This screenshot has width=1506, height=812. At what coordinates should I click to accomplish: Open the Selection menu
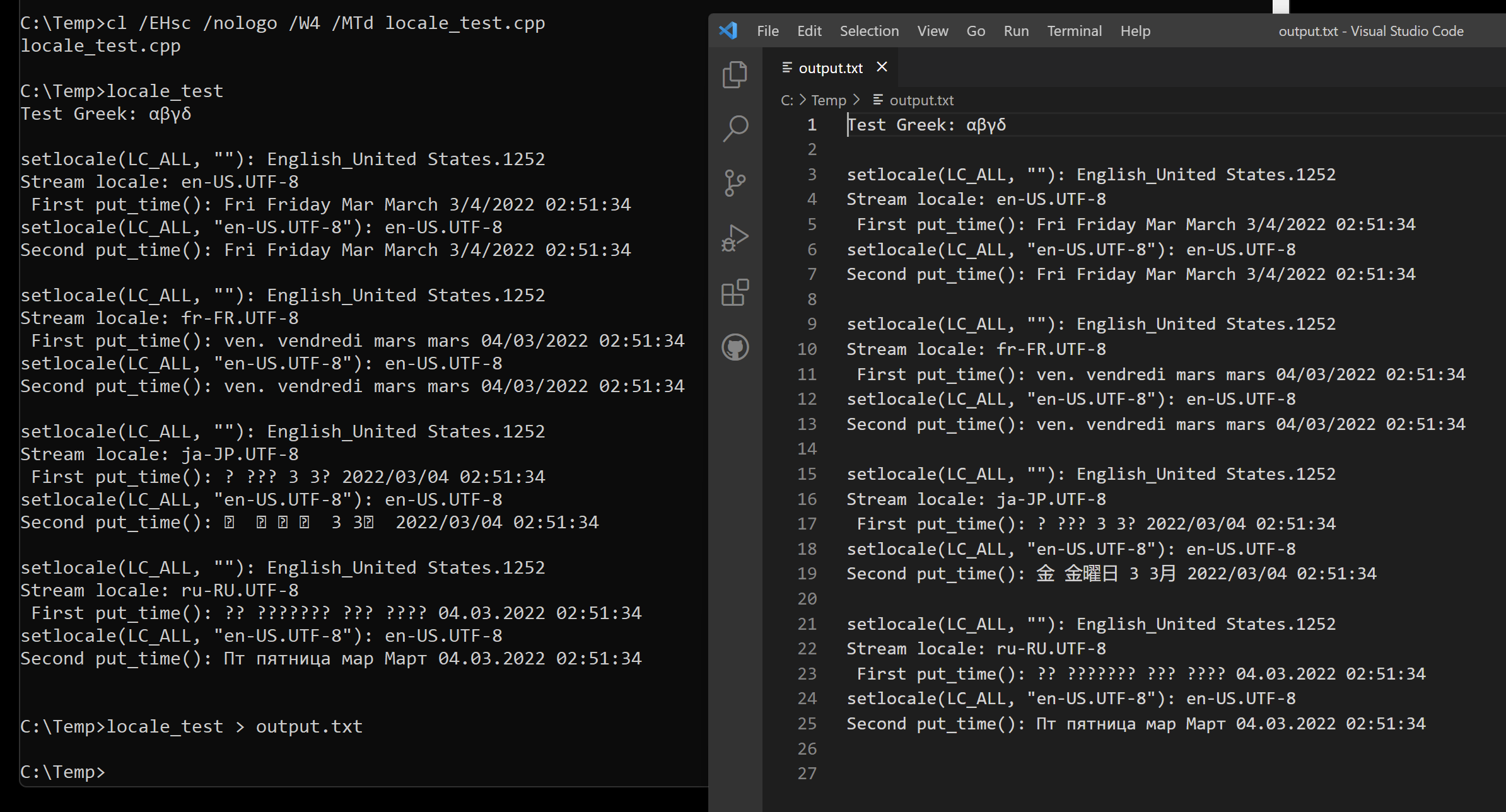tap(869, 30)
